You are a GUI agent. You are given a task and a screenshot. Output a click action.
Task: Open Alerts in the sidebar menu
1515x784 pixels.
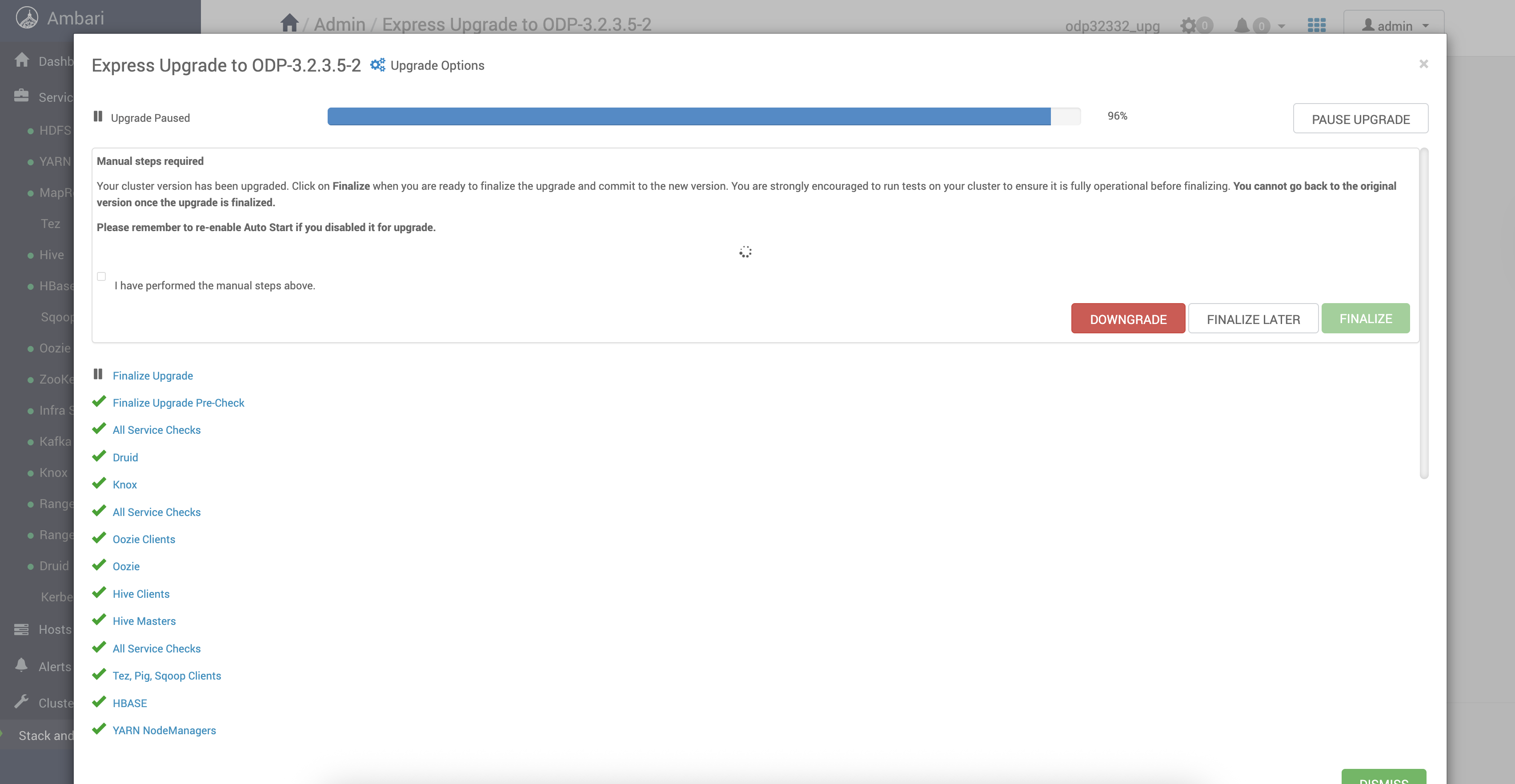[x=54, y=666]
